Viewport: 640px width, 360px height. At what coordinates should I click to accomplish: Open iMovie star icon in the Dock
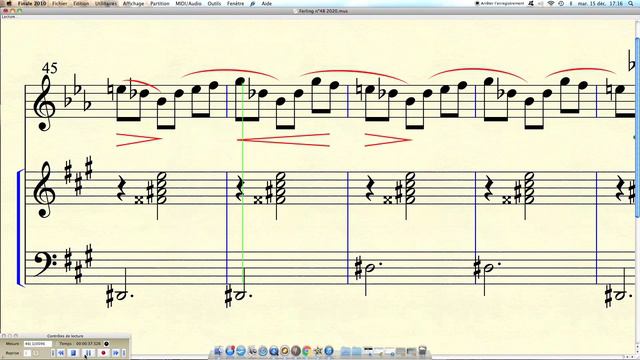[318, 351]
